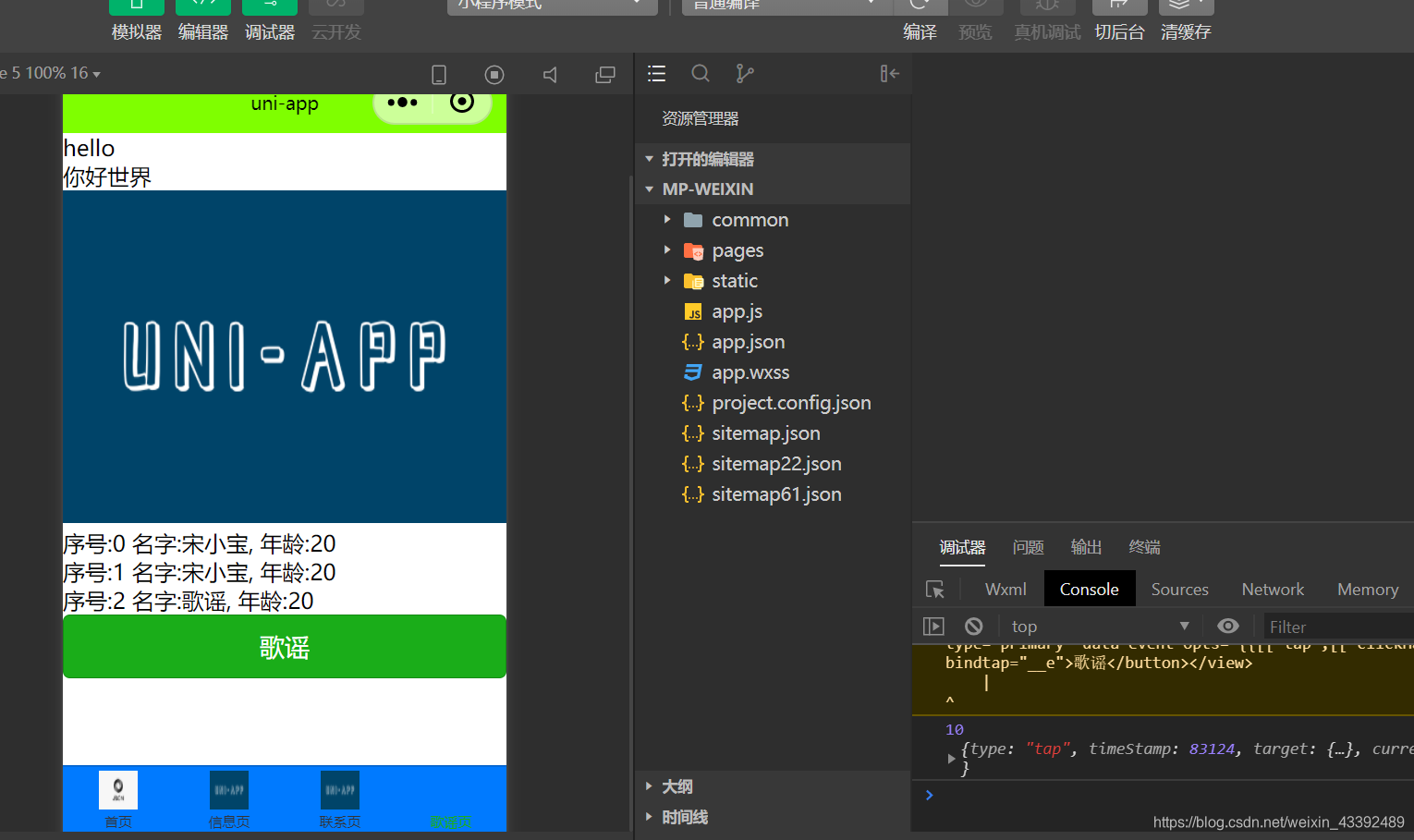
Task: Click mini program menu three dots
Action: click(x=402, y=103)
